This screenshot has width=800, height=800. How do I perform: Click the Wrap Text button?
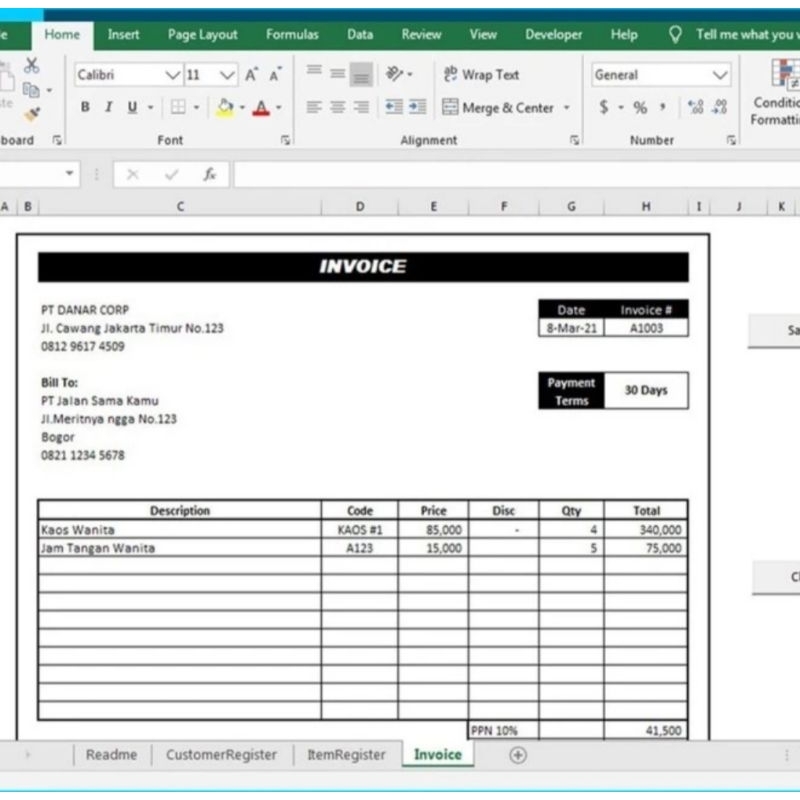pos(481,75)
